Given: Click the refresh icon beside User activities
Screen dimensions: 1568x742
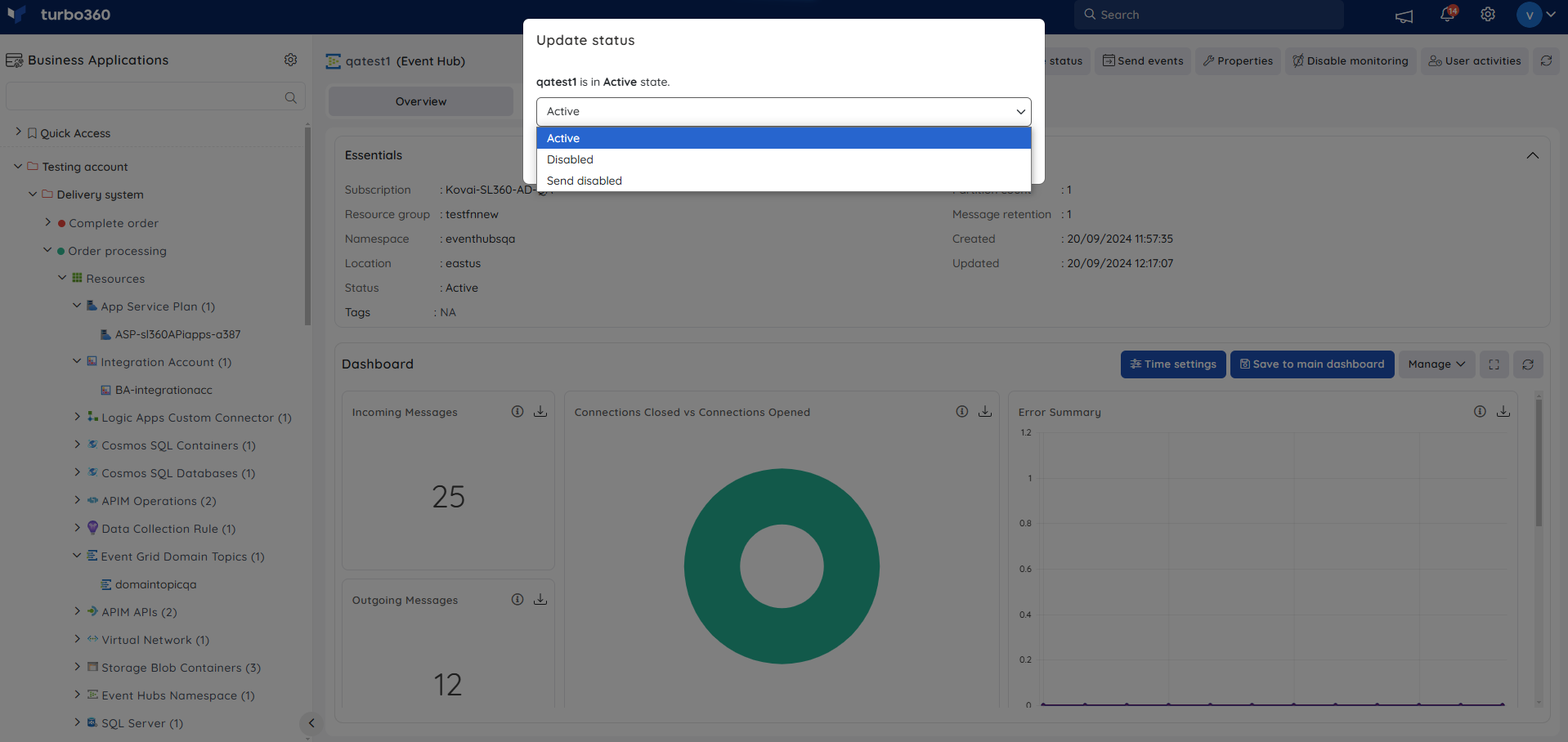Looking at the screenshot, I should [x=1546, y=60].
